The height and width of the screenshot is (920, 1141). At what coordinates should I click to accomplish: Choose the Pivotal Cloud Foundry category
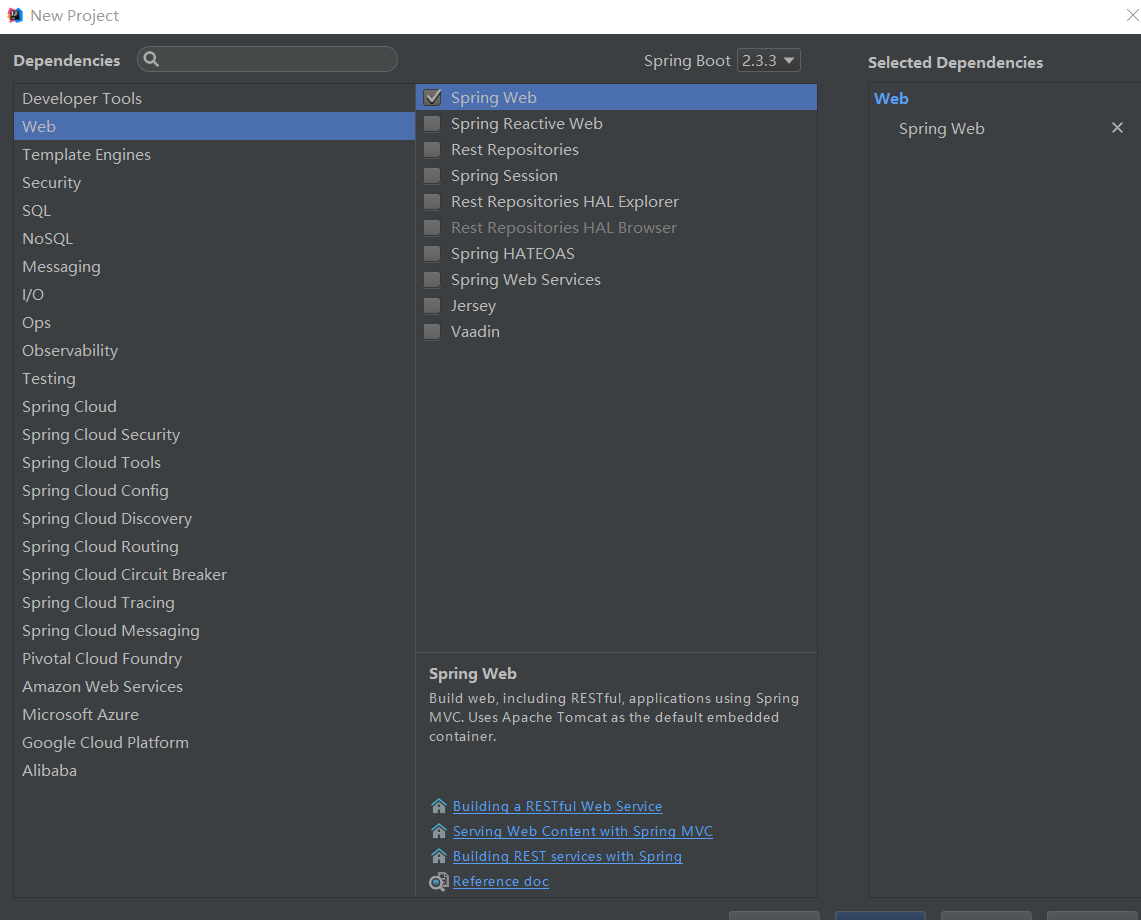[x=214, y=659]
